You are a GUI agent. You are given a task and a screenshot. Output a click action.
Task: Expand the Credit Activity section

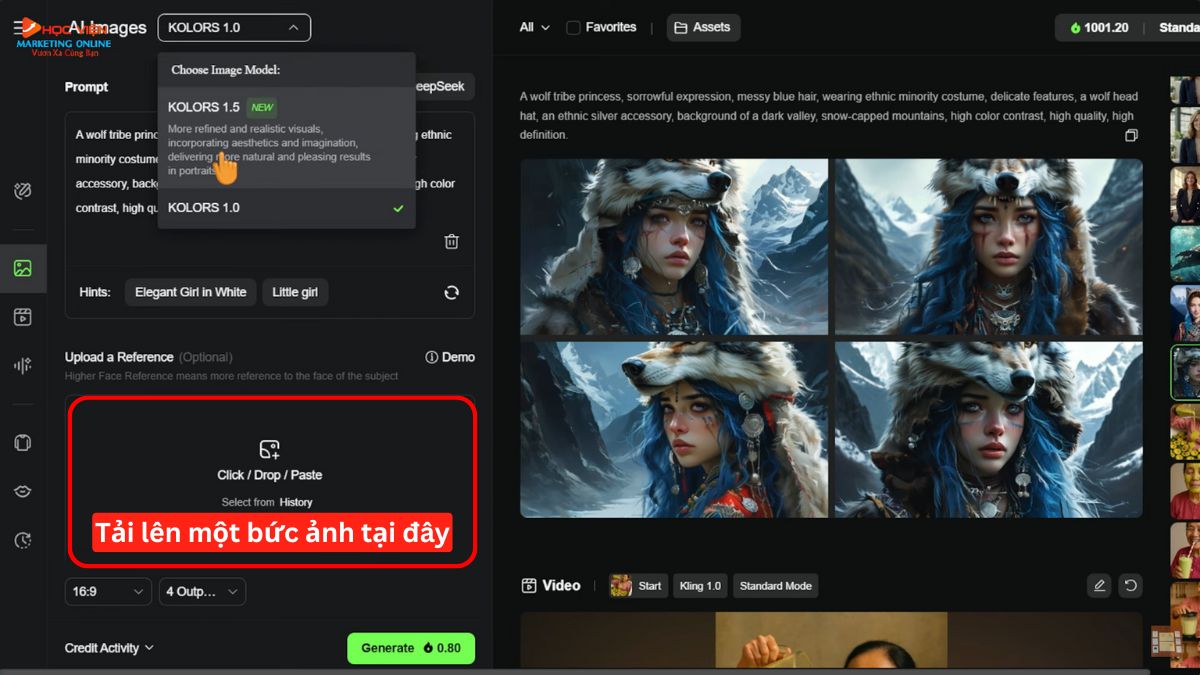point(110,648)
